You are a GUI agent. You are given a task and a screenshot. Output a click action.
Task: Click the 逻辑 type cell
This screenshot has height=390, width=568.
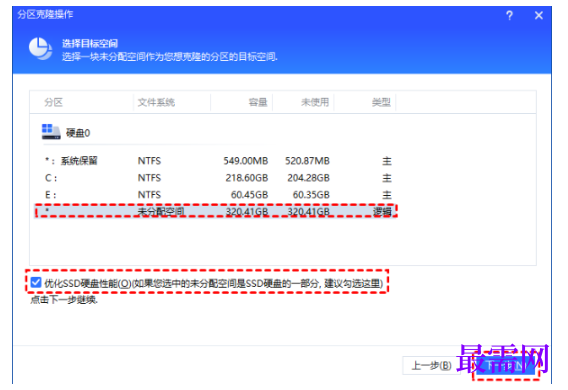[x=383, y=212]
